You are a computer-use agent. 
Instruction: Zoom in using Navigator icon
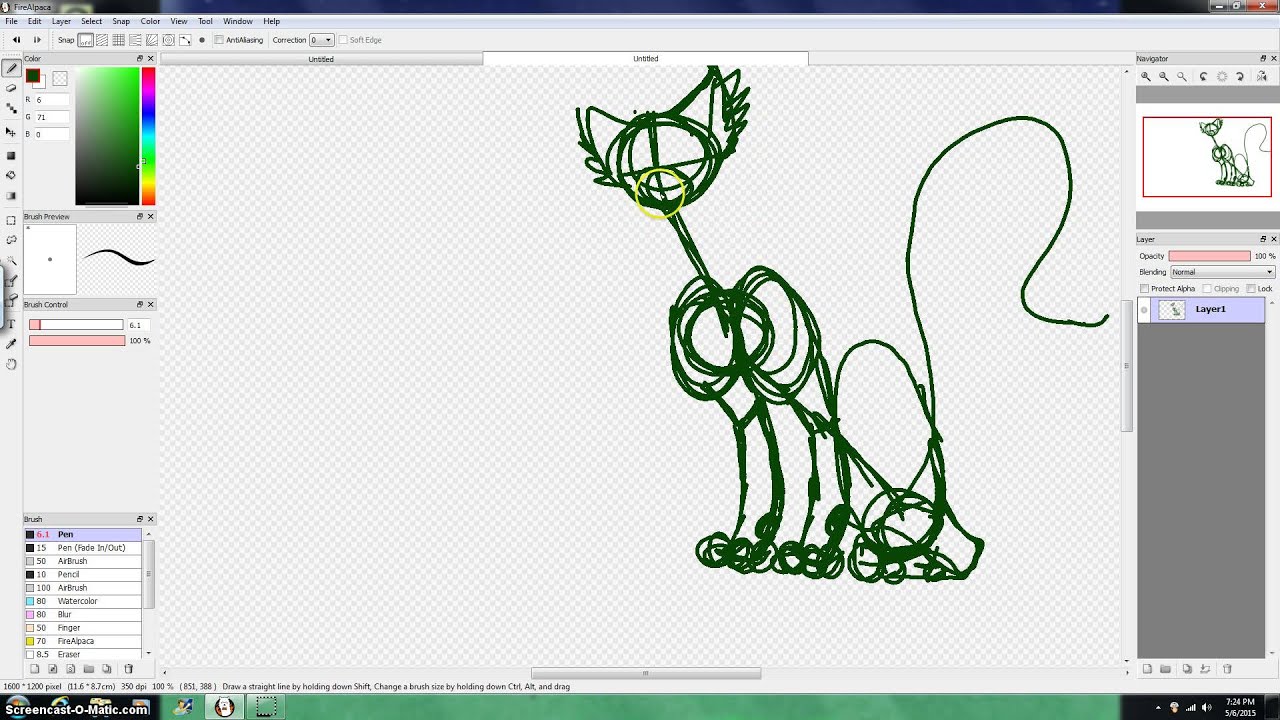click(x=1146, y=76)
